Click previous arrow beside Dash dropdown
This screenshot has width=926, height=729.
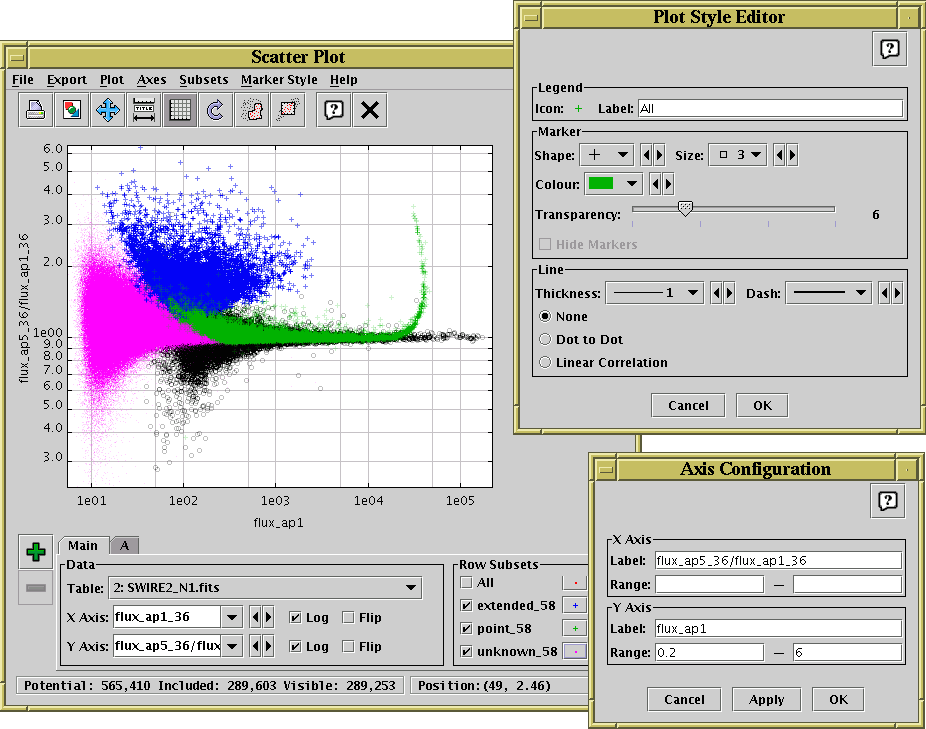coord(884,293)
